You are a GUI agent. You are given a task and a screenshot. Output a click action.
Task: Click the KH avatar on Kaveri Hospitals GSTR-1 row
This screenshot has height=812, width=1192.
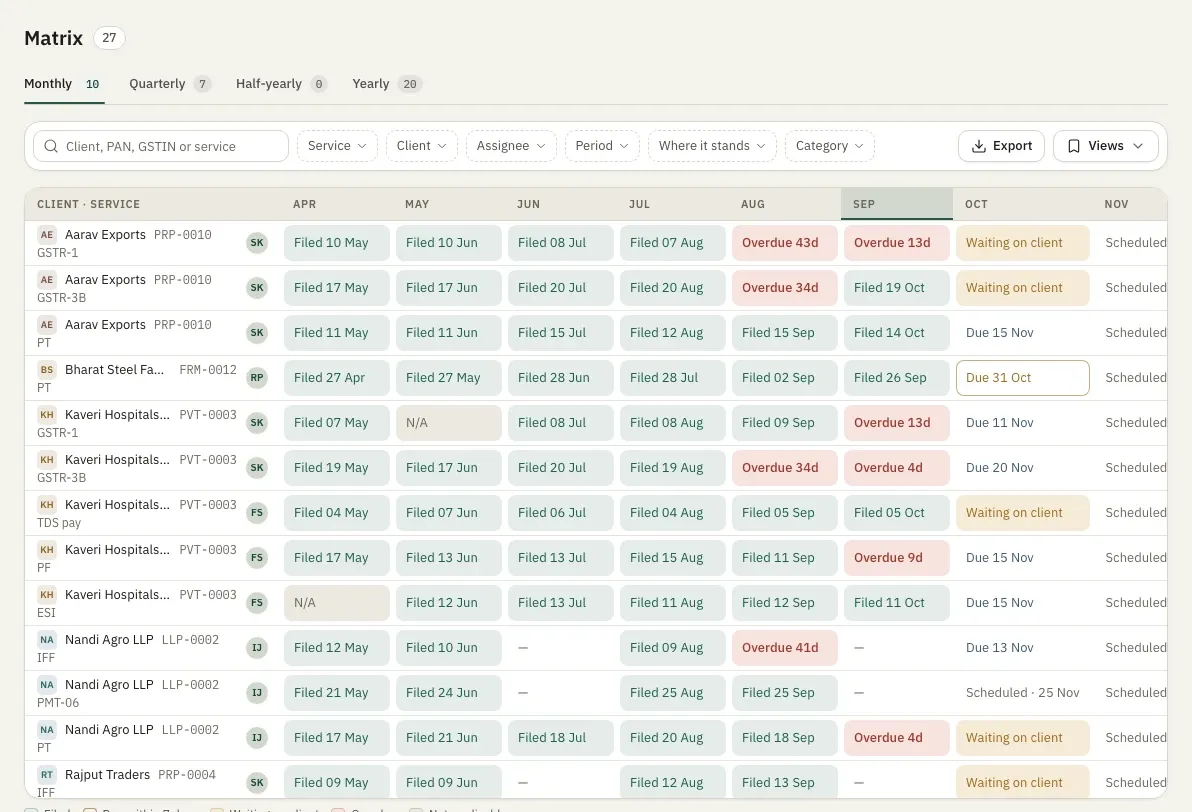point(47,414)
